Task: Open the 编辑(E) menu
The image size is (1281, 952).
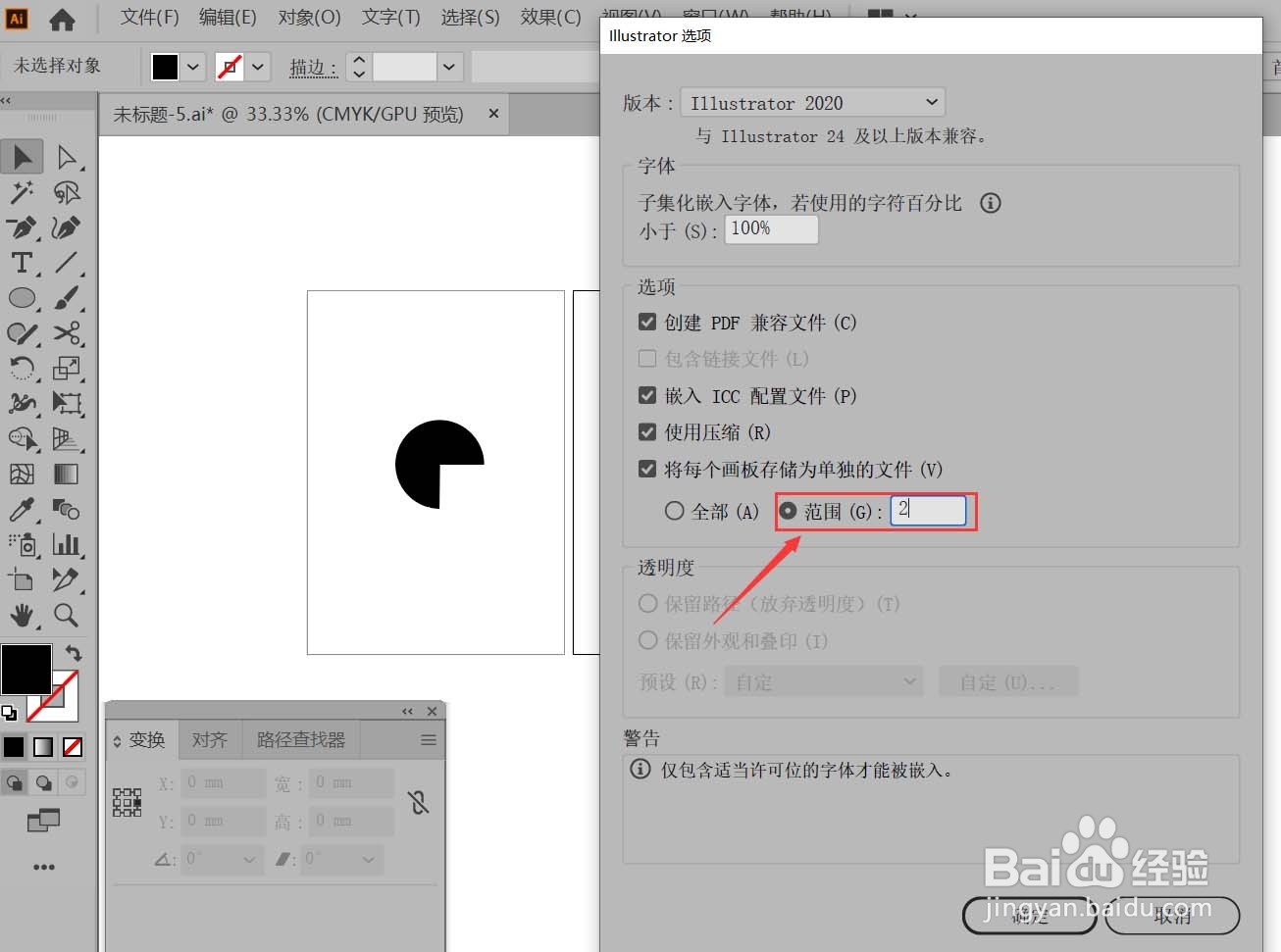Action: click(228, 18)
